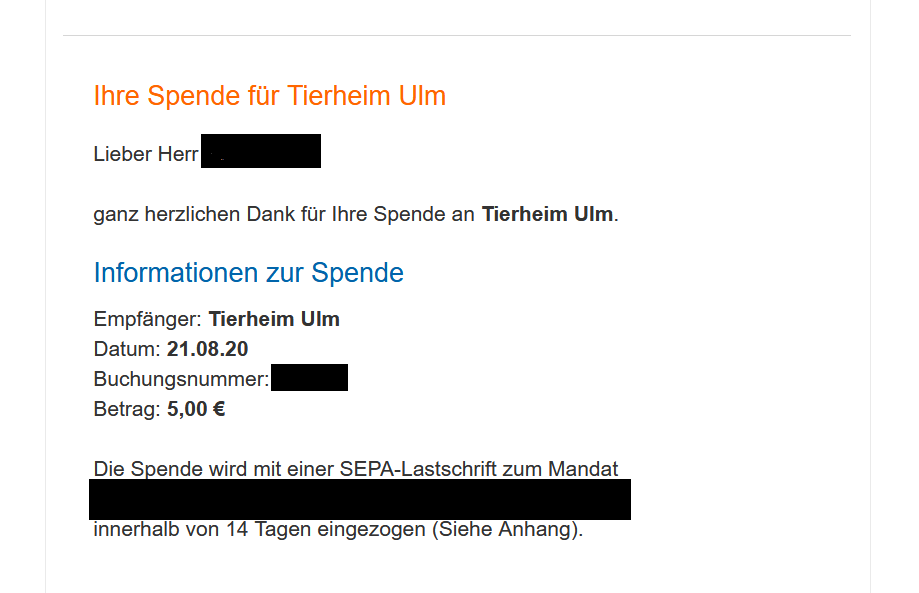The image size is (919, 593).
Task: Click the 'Datum:' label
Action: (127, 349)
